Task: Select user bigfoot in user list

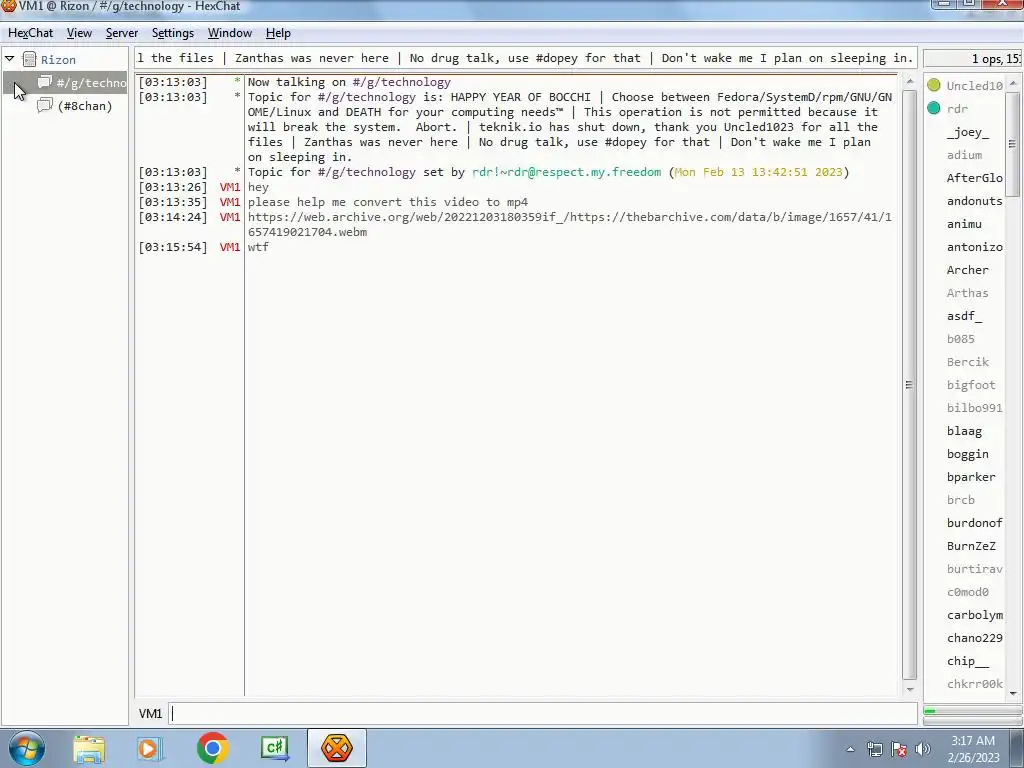Action: point(971,385)
